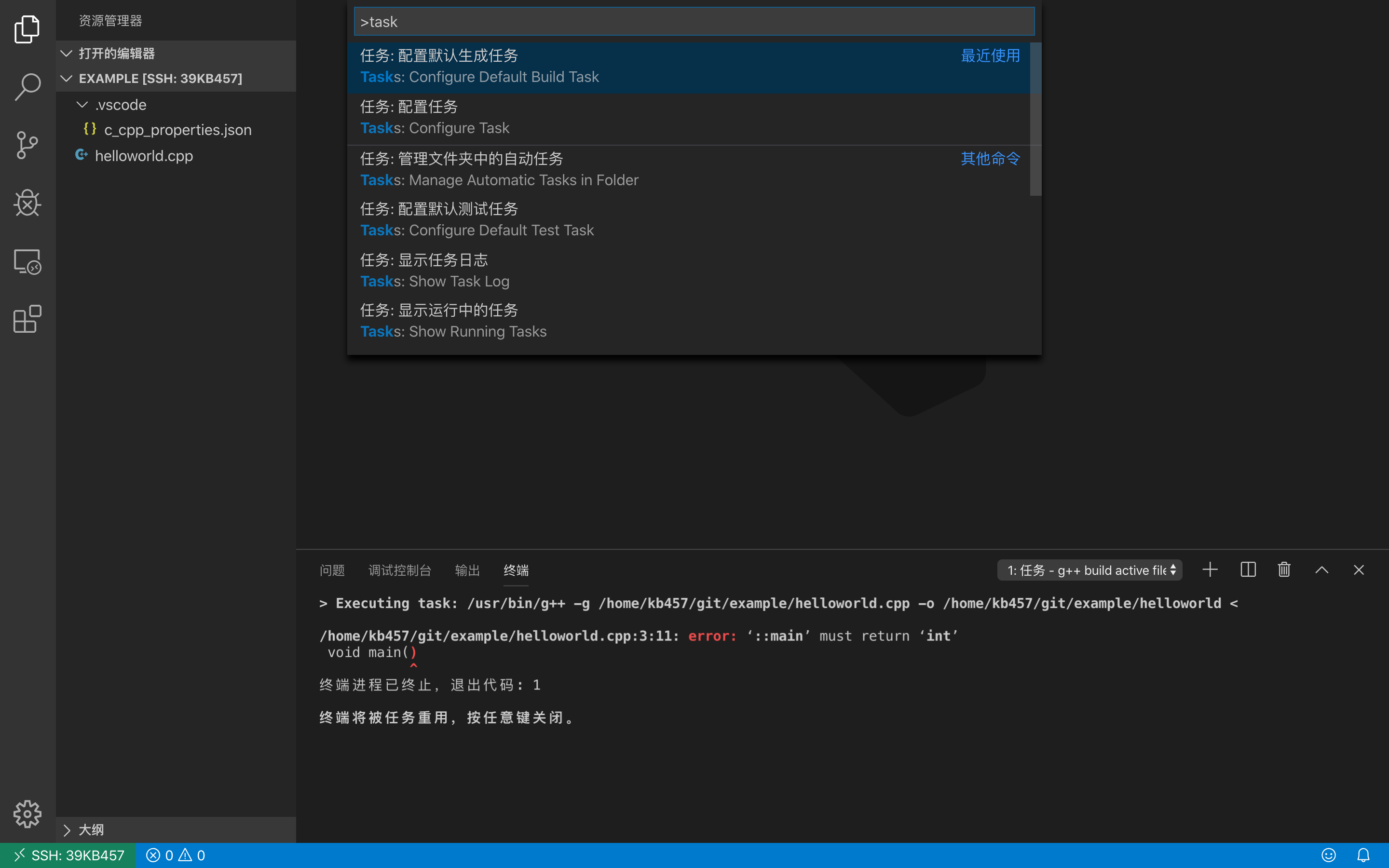This screenshot has height=868, width=1389.
Task: Open the Debug view bug icon
Action: [x=27, y=203]
